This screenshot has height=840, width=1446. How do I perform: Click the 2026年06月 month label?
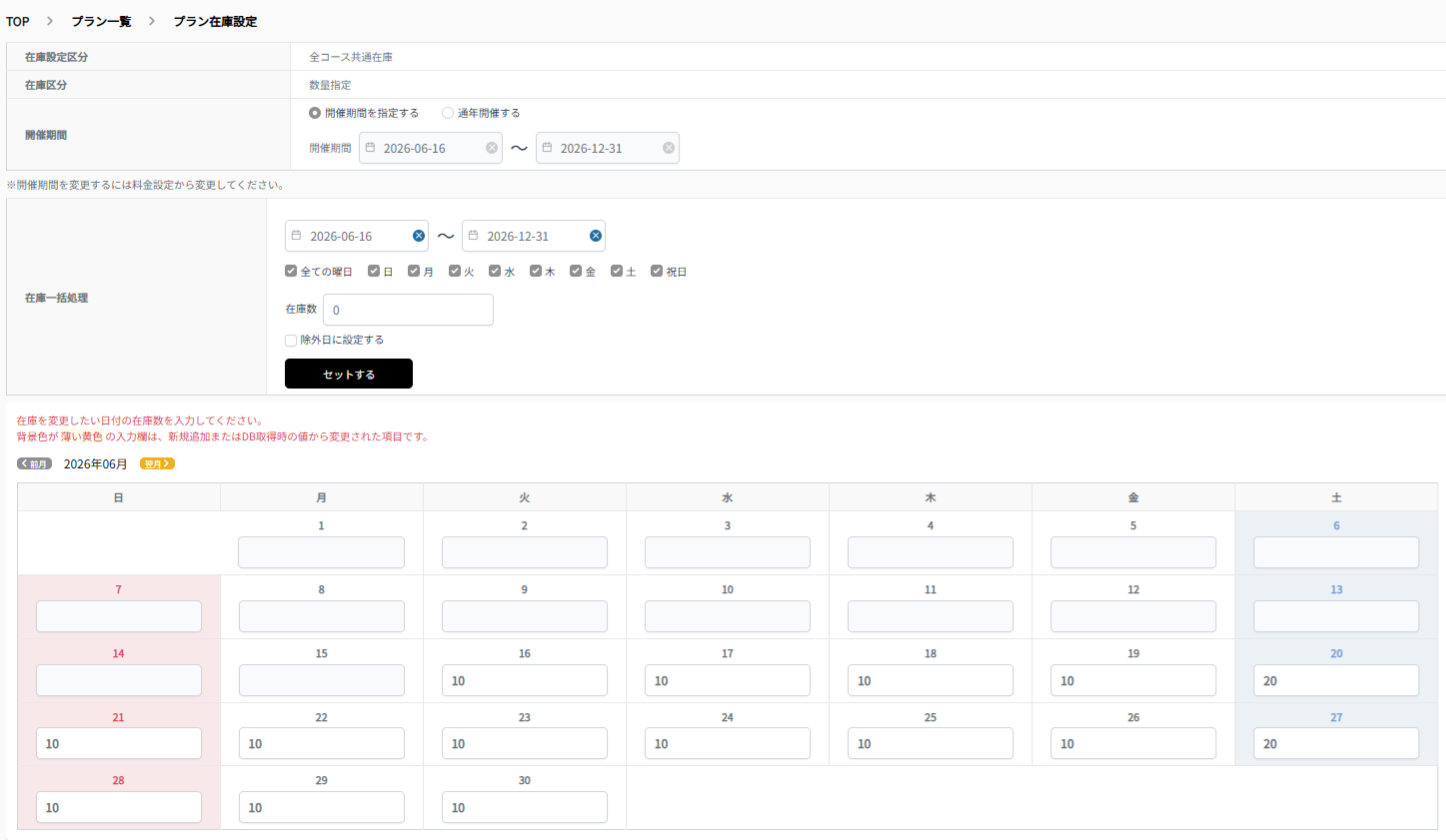pos(96,464)
